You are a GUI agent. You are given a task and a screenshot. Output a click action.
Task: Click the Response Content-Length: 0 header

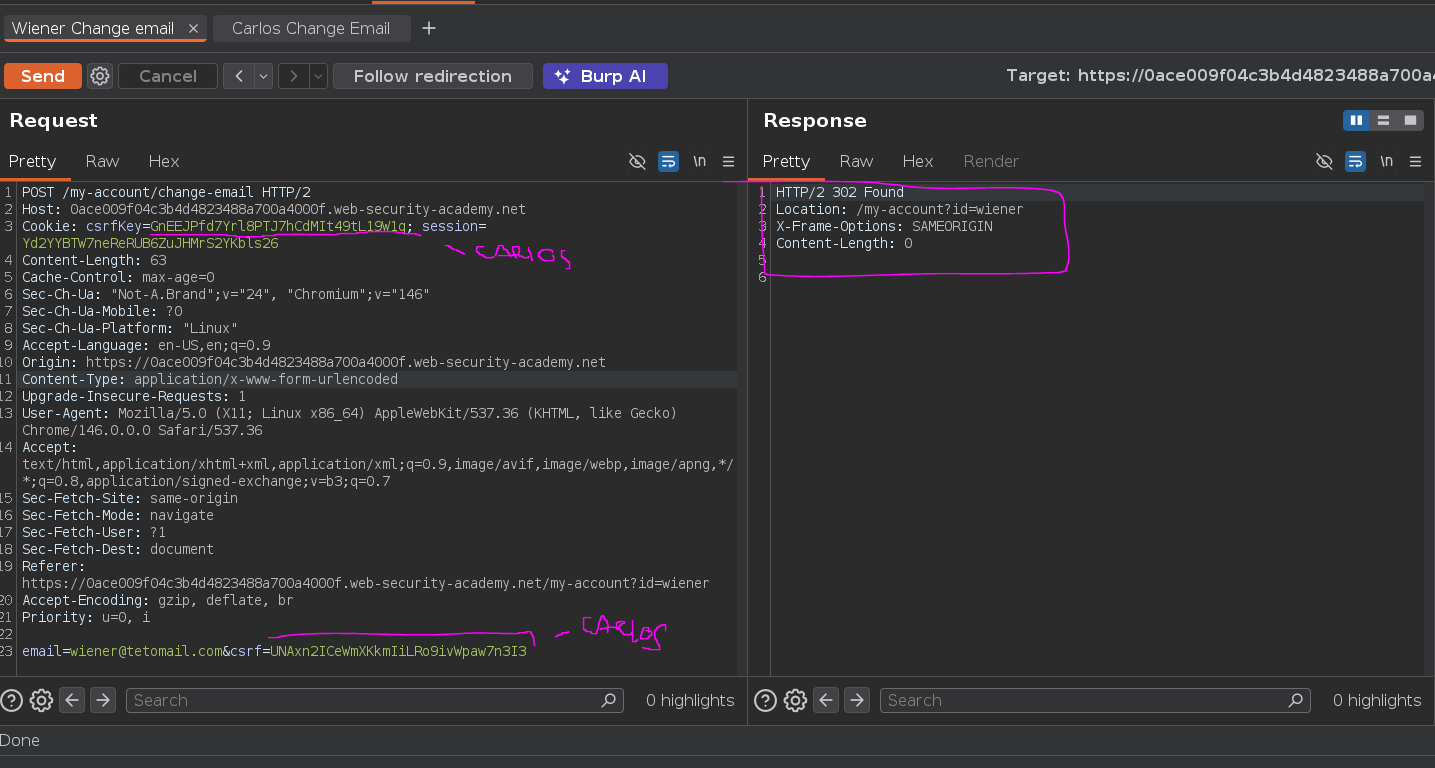(844, 243)
